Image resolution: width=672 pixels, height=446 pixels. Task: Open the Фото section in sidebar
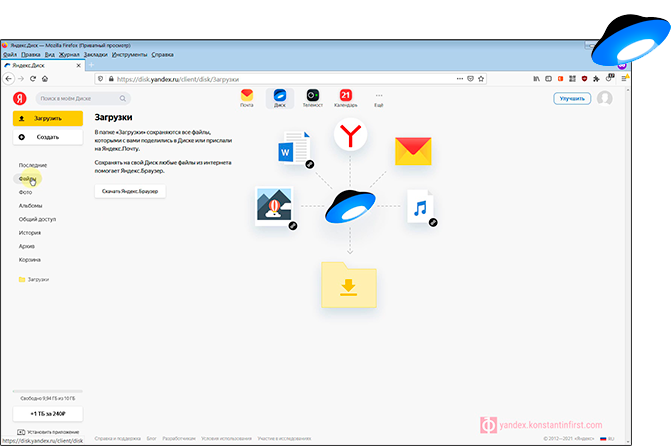coord(25,192)
